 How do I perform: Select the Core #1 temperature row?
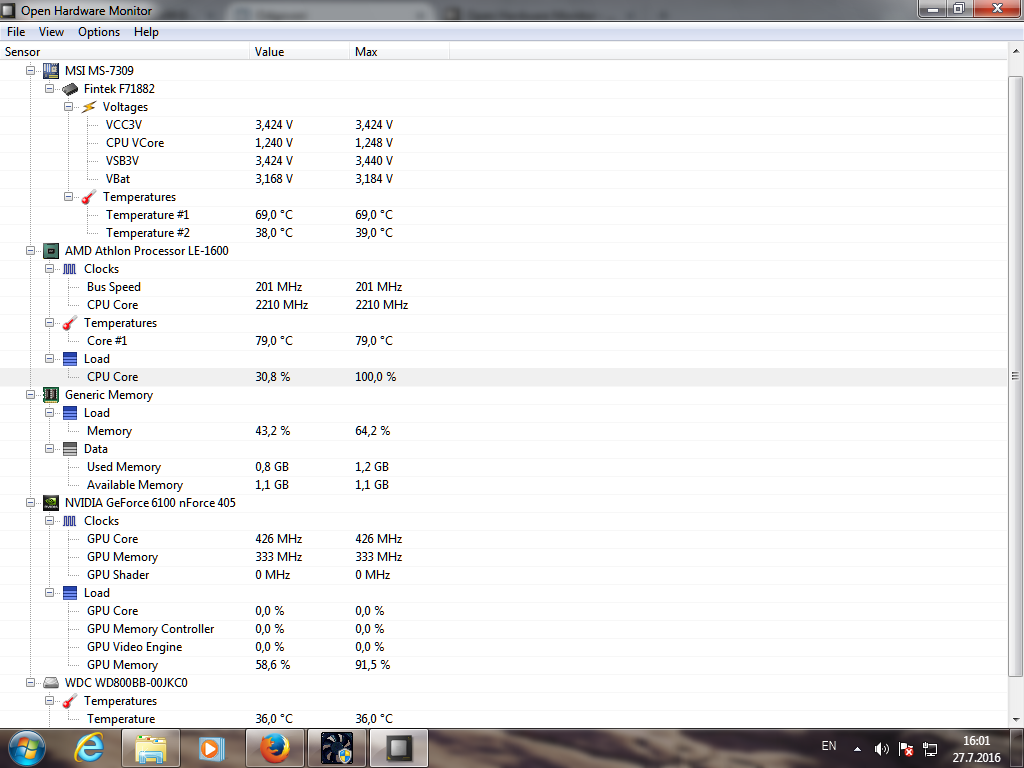point(503,341)
